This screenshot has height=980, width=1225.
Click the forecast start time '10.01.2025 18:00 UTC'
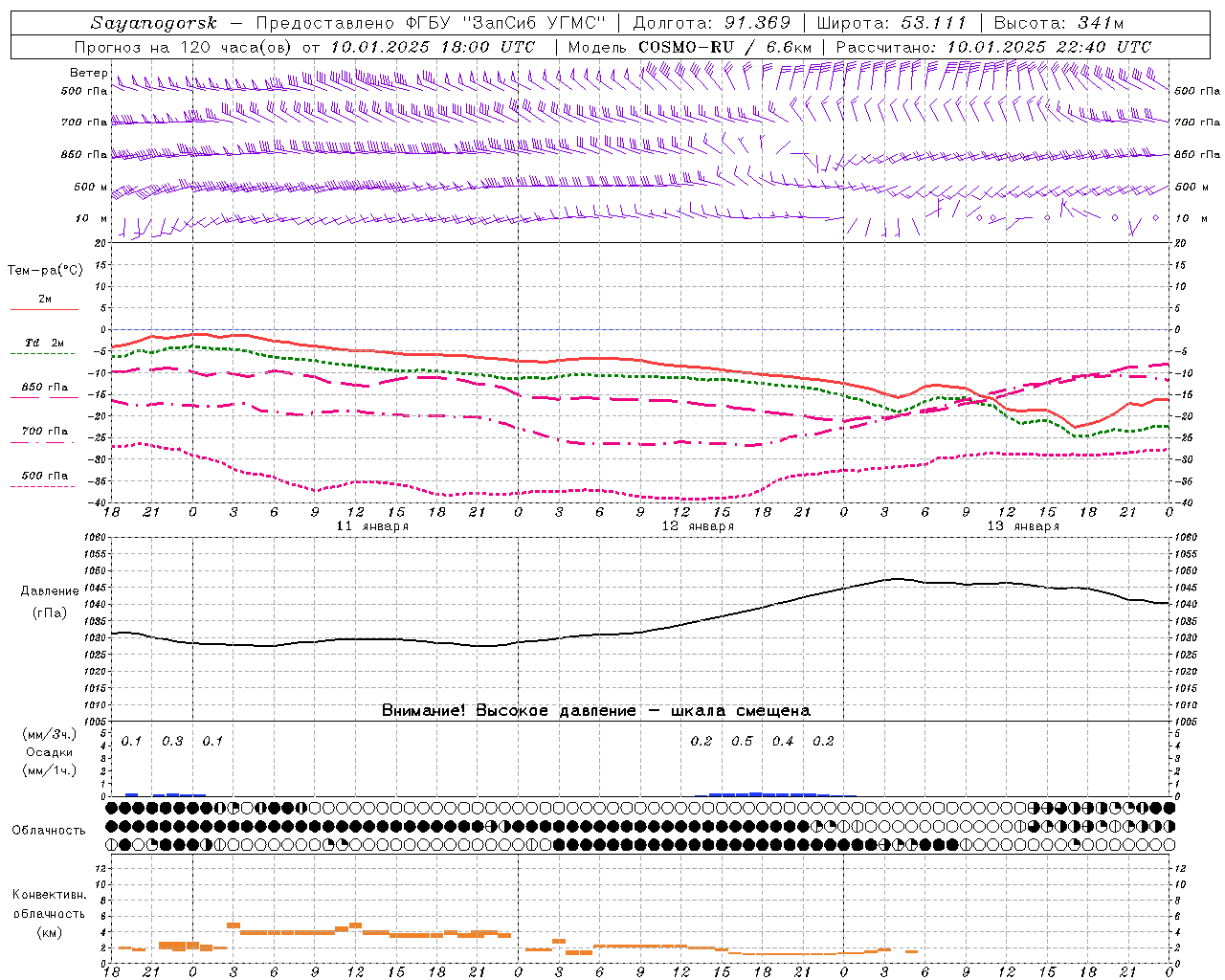433,47
